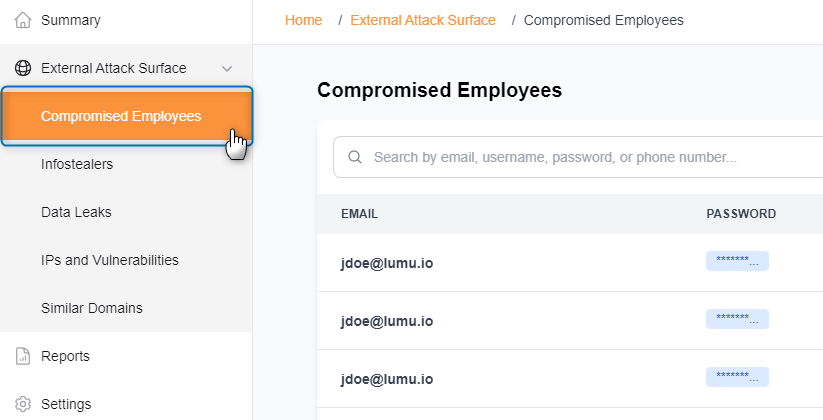Click the EMAIL column header
823x420 pixels.
pyautogui.click(x=359, y=214)
